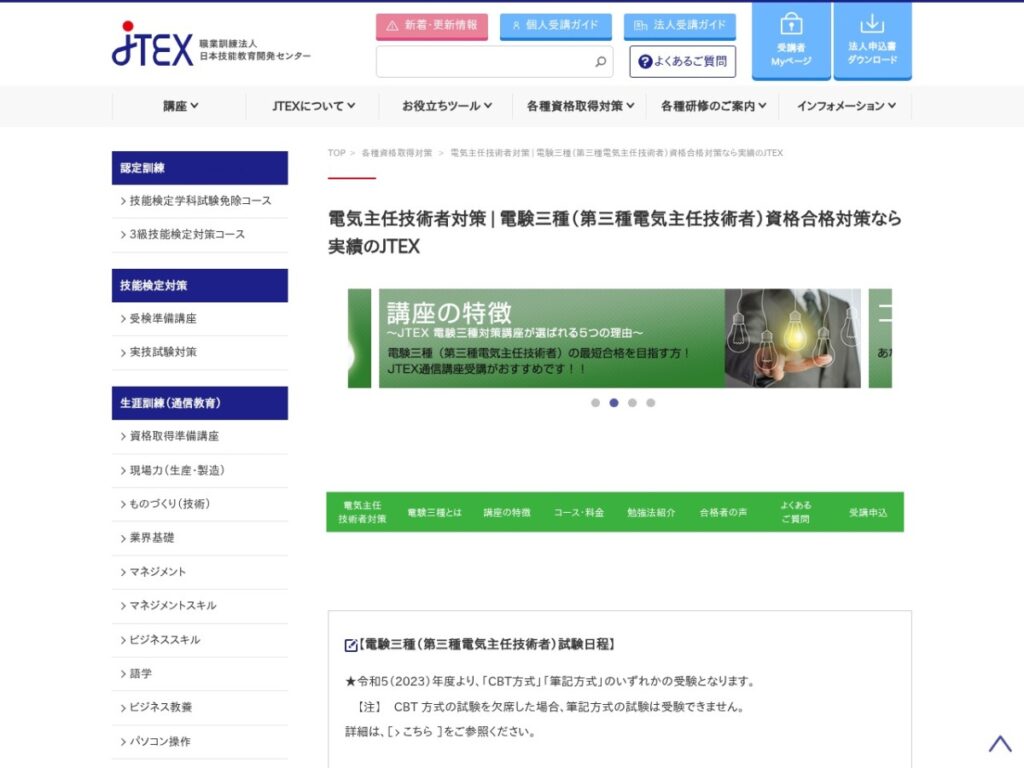Screen dimensions: 1024x768
Task: Go to 電気主任技術者対策 green tab
Action: coord(362,512)
